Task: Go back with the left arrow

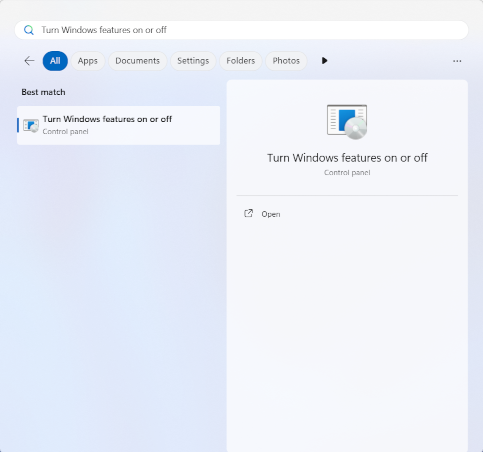Action: (x=29, y=61)
